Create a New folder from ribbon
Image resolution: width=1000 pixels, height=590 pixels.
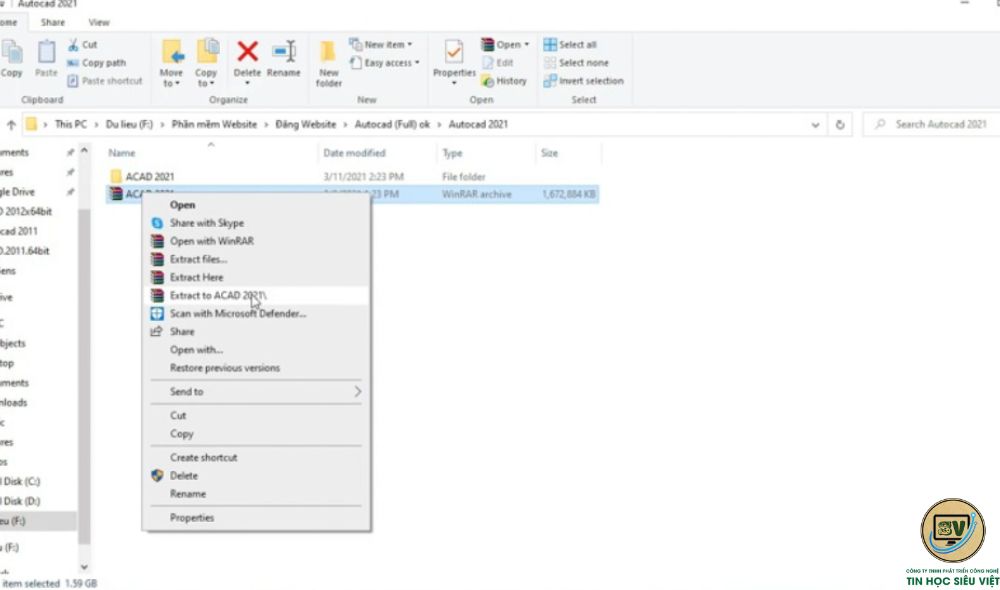tap(328, 63)
